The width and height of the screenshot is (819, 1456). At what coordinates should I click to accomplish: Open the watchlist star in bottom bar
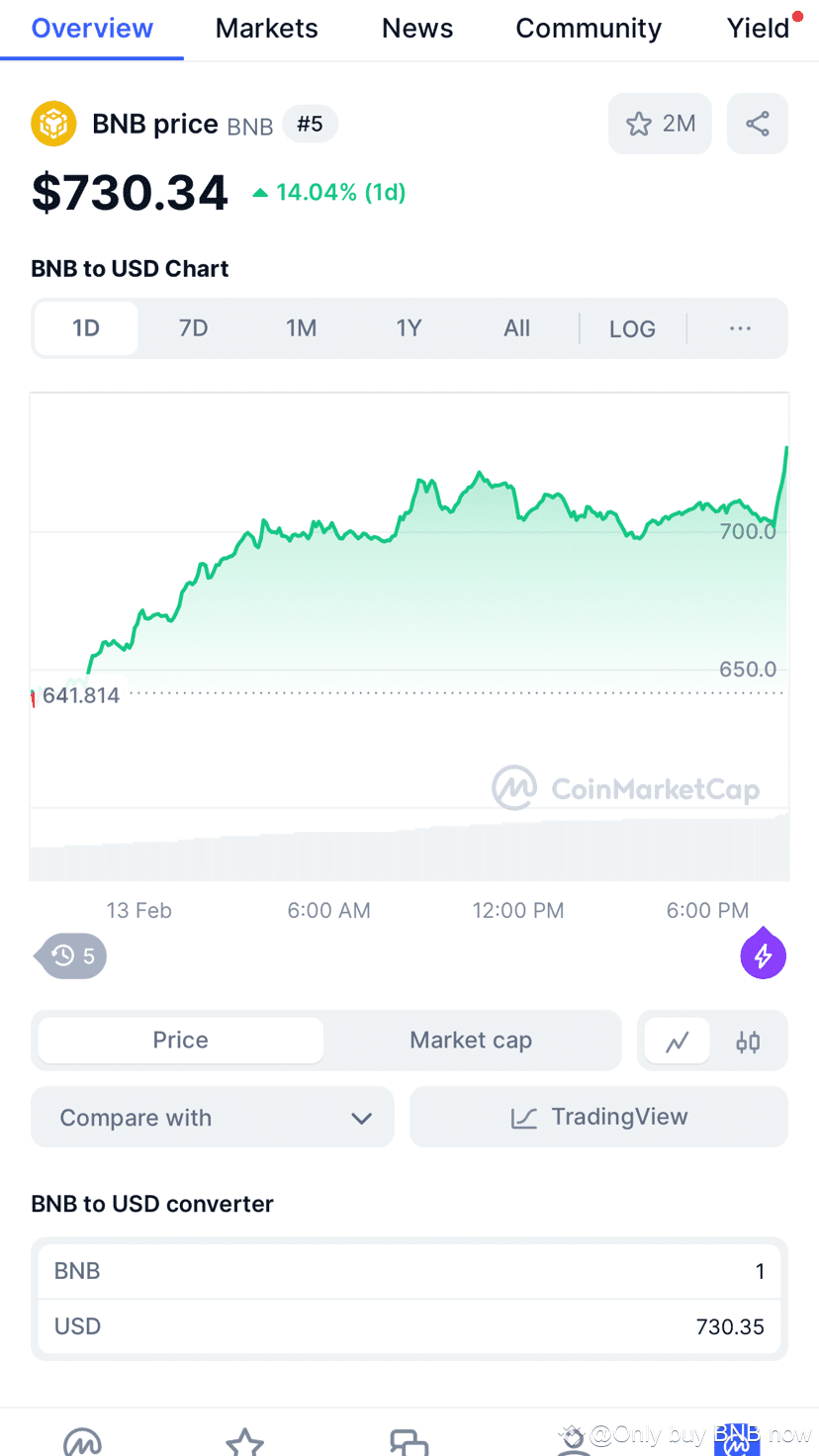pos(244,1442)
